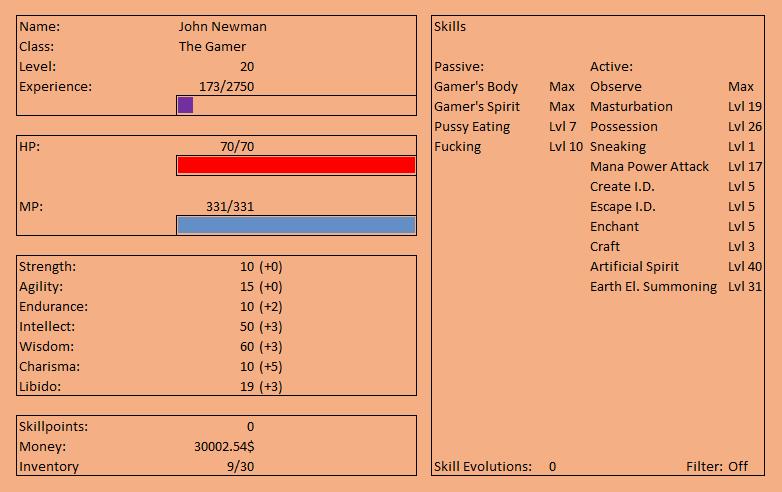Viewport: 782px width, 492px height.
Task: Click the Charisma bonus (+5)
Action: point(271,366)
